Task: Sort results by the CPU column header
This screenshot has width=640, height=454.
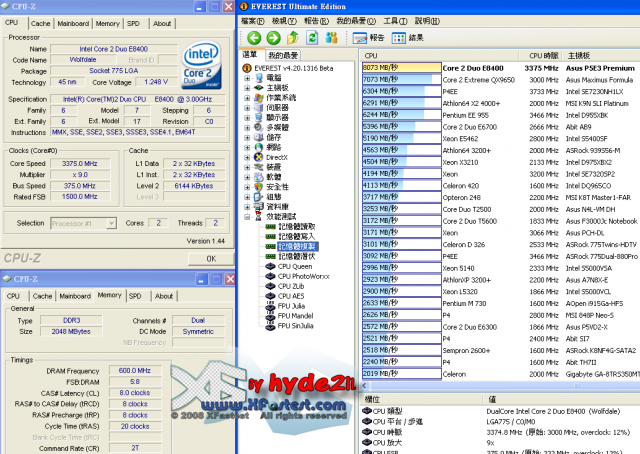Action: (x=439, y=56)
